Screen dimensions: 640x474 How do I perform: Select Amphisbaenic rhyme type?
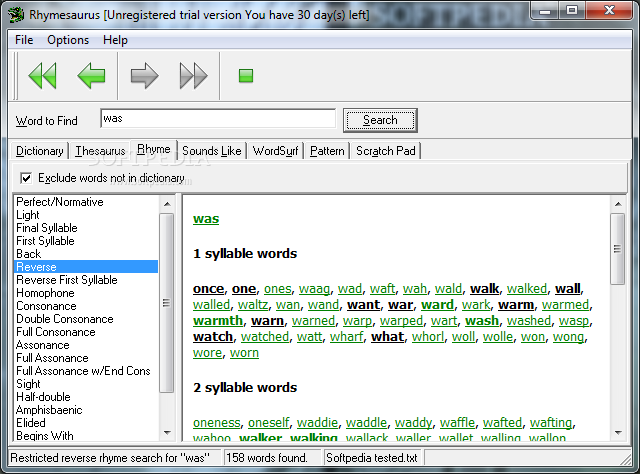(86, 410)
